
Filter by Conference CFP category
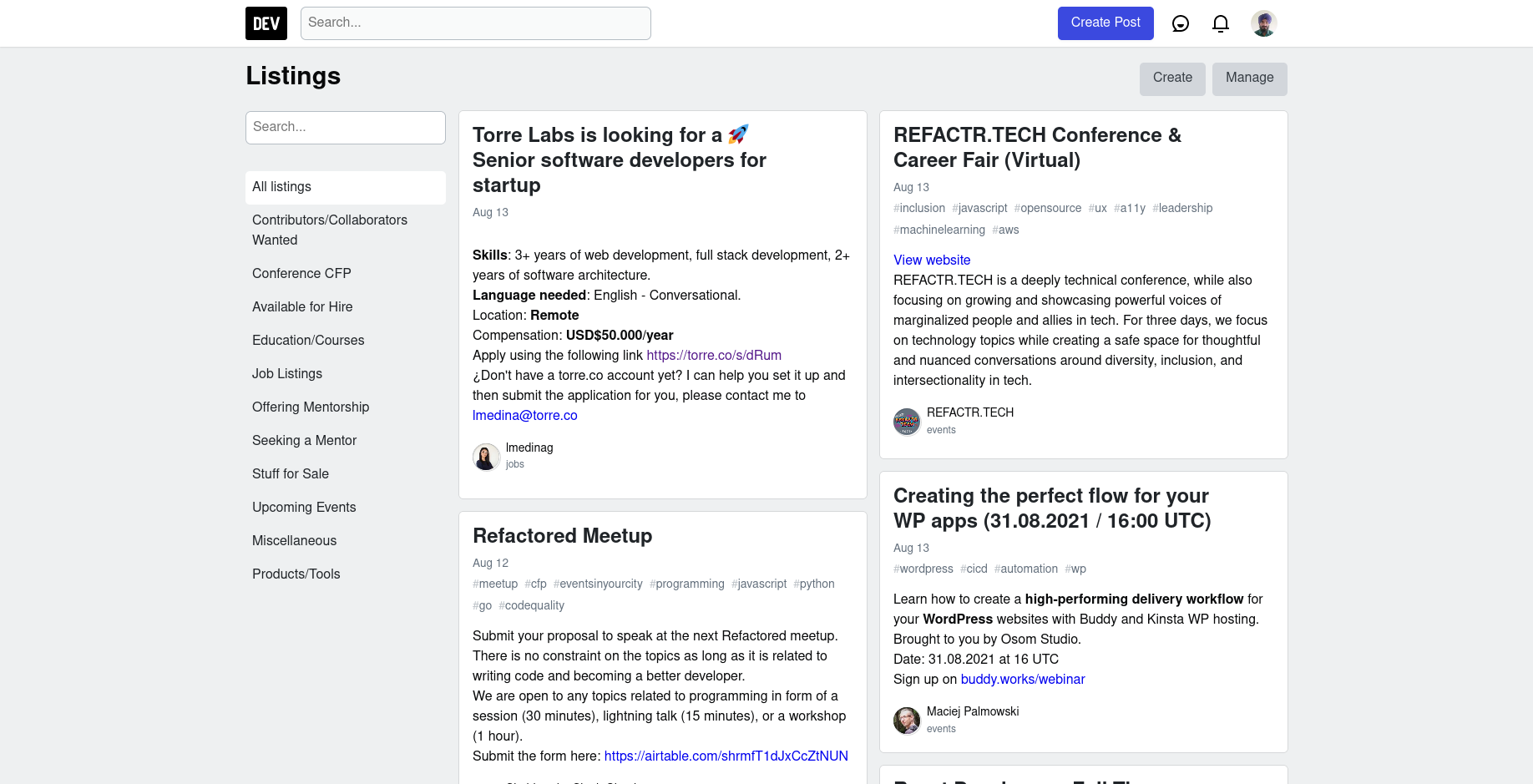pos(301,274)
